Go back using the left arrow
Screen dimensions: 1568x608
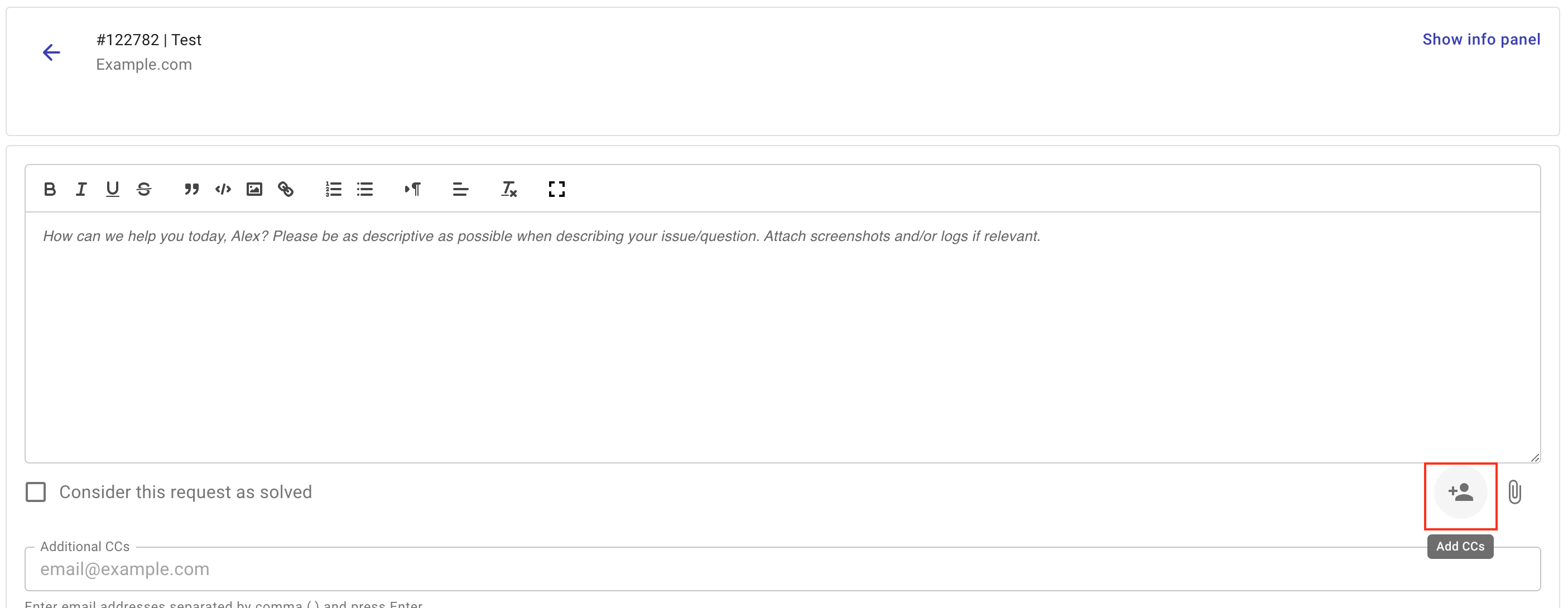click(52, 52)
